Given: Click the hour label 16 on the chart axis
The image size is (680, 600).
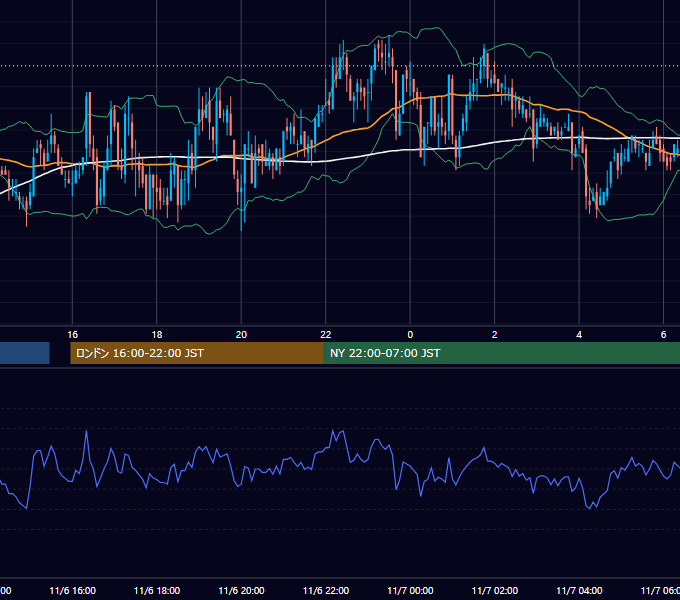Looking at the screenshot, I should coord(72,335).
